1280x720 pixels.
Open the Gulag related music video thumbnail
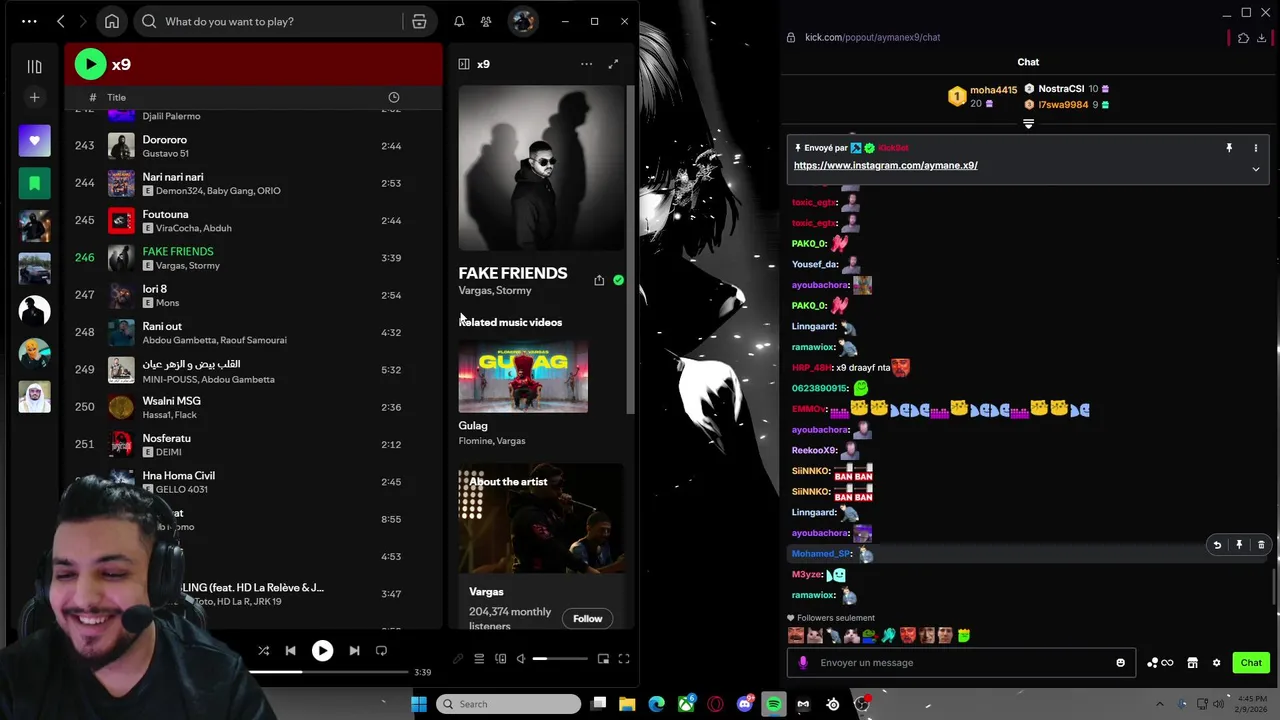point(523,377)
